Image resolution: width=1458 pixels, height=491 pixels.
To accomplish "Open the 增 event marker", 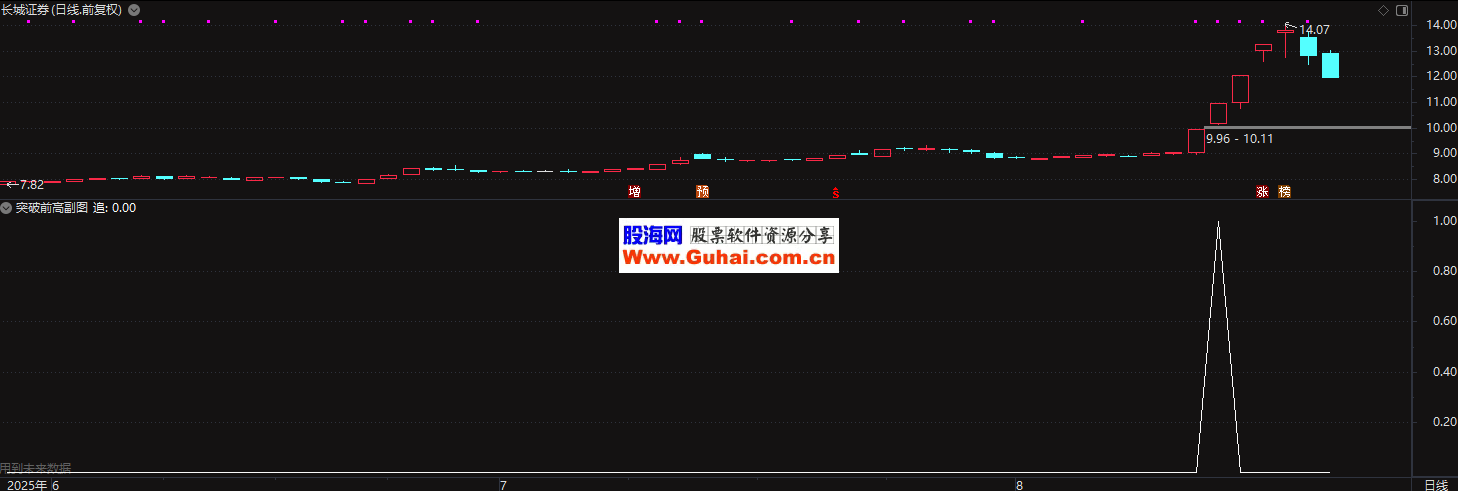I will pyautogui.click(x=634, y=191).
